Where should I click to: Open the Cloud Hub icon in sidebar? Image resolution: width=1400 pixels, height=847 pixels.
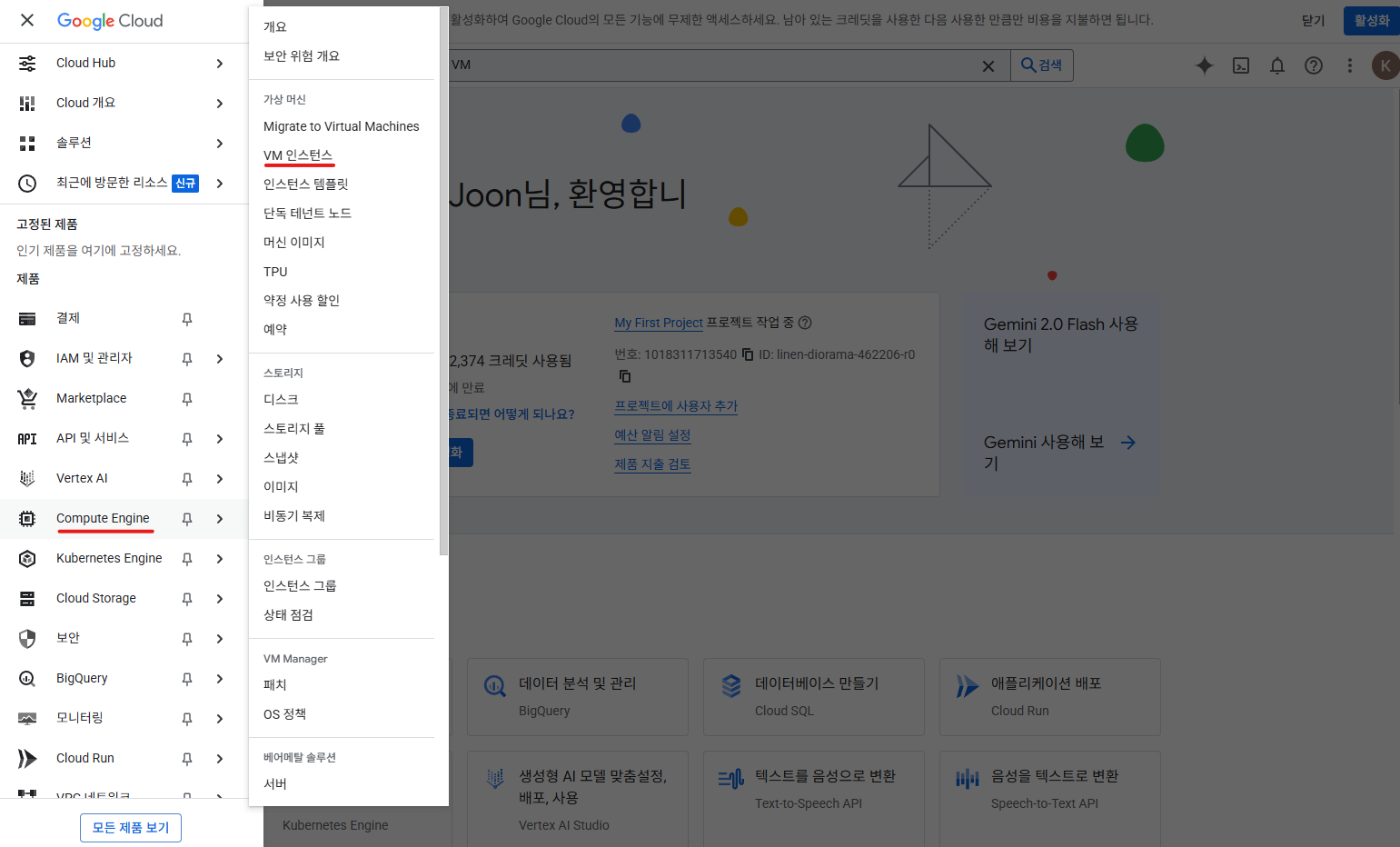coord(27,63)
